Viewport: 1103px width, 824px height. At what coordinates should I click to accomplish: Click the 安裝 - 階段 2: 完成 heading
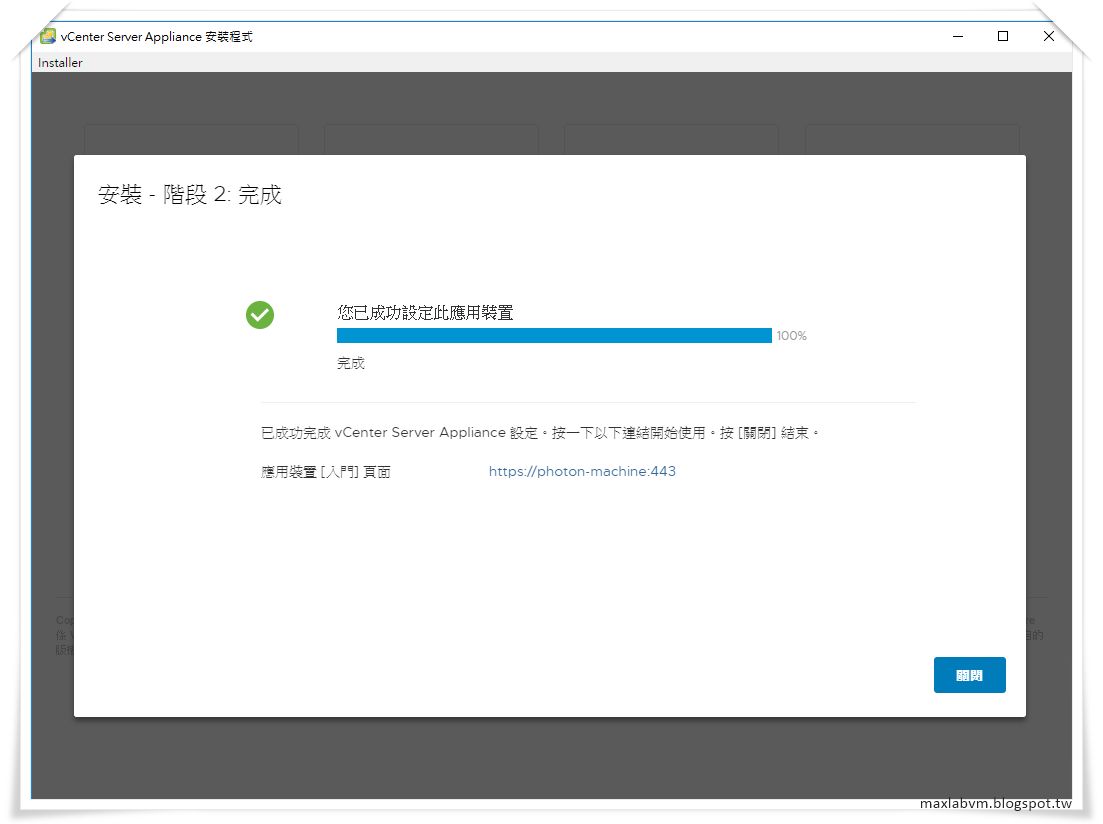click(190, 194)
